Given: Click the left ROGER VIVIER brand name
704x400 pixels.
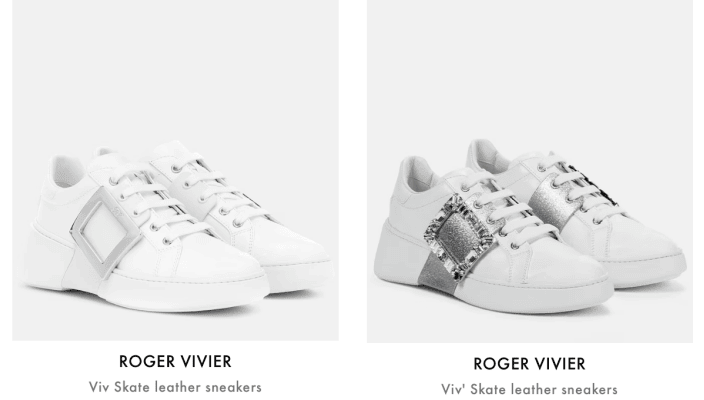Looking at the screenshot, I should 175,361.
